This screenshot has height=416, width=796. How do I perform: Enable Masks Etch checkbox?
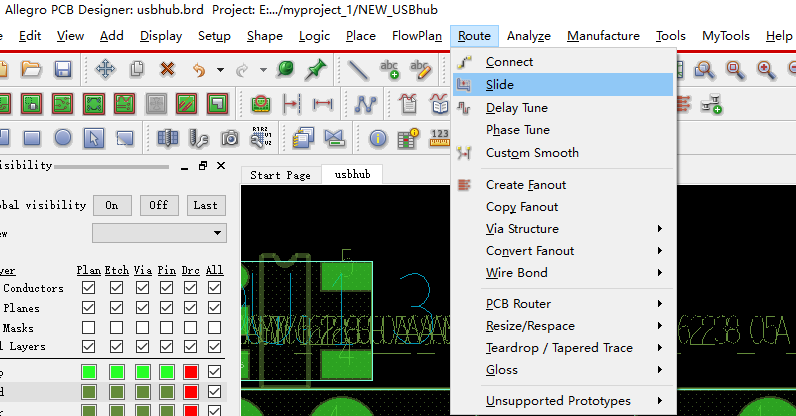[x=116, y=328]
